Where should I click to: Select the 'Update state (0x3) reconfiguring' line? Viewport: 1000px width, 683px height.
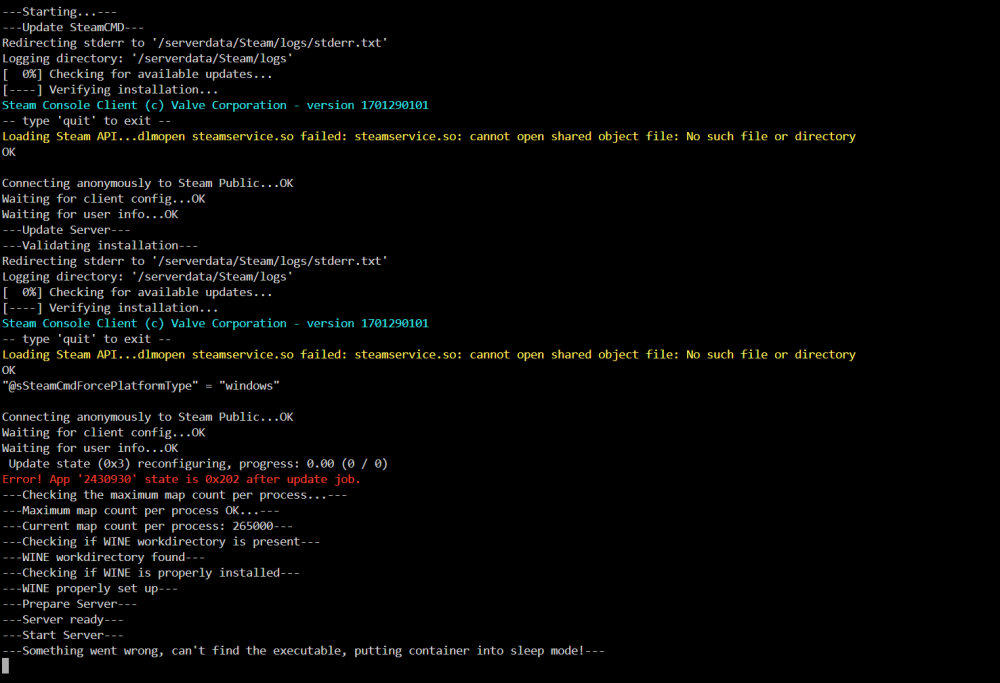click(198, 464)
